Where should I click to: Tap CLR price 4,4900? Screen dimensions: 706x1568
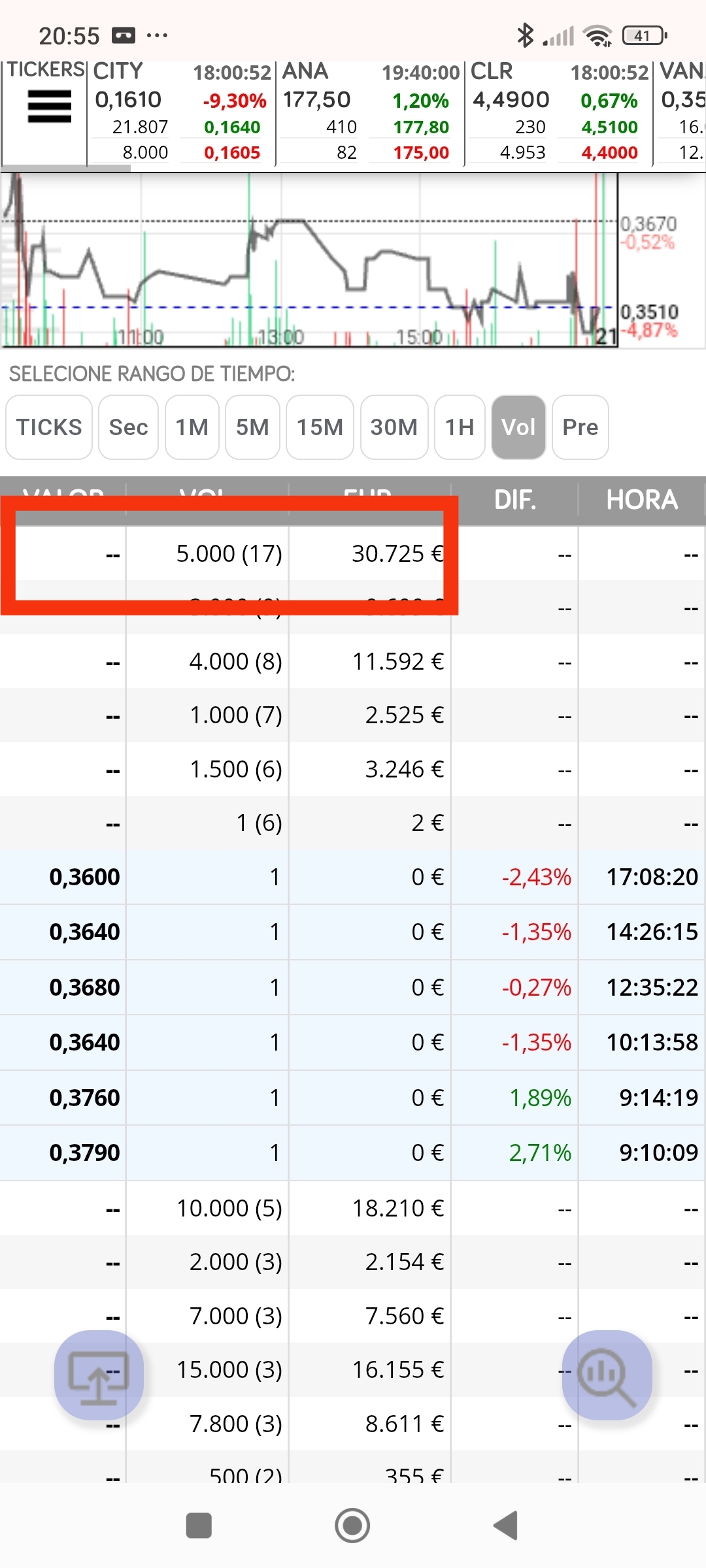coord(511,99)
